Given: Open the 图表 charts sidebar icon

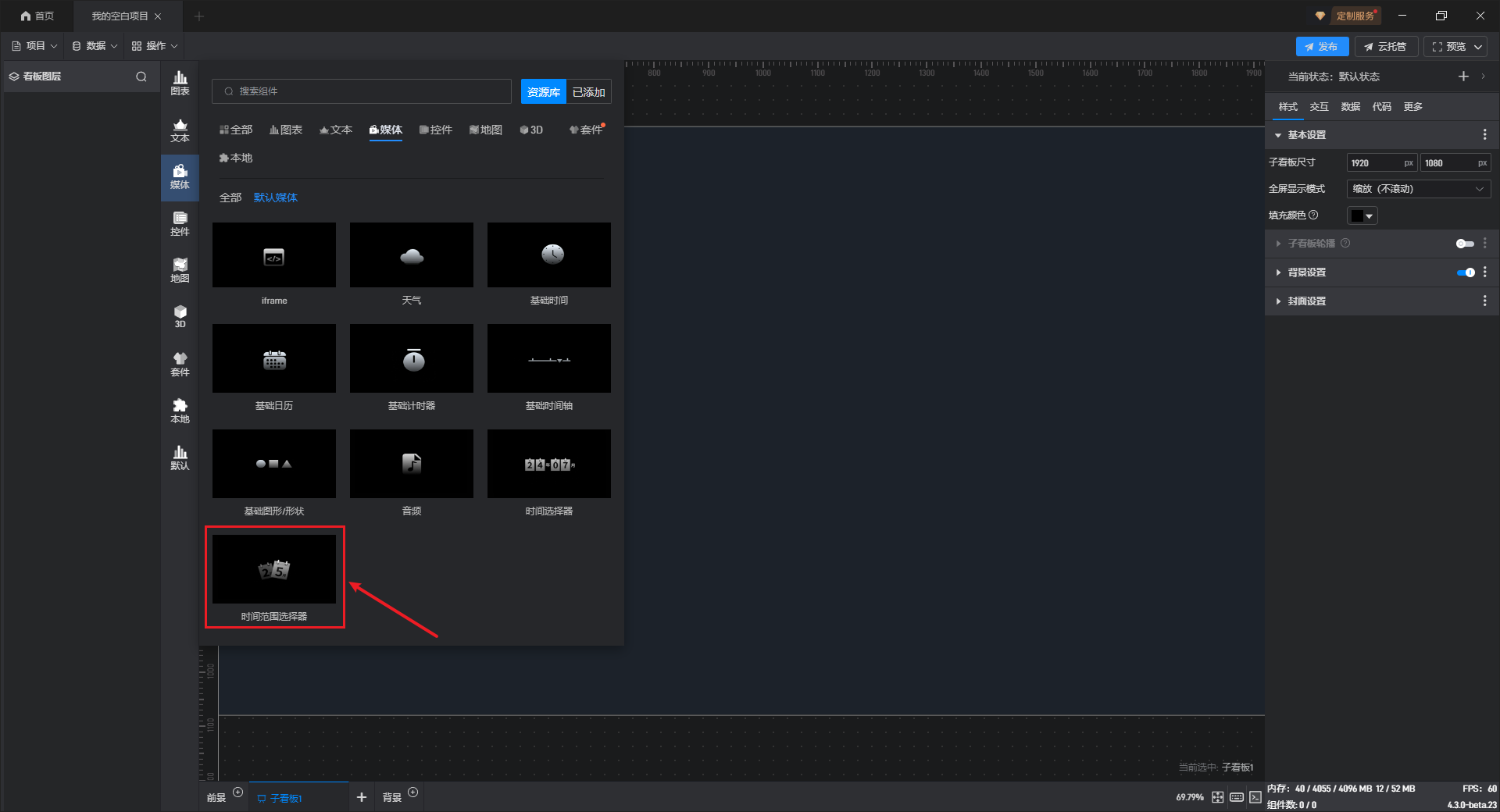Looking at the screenshot, I should (180, 83).
